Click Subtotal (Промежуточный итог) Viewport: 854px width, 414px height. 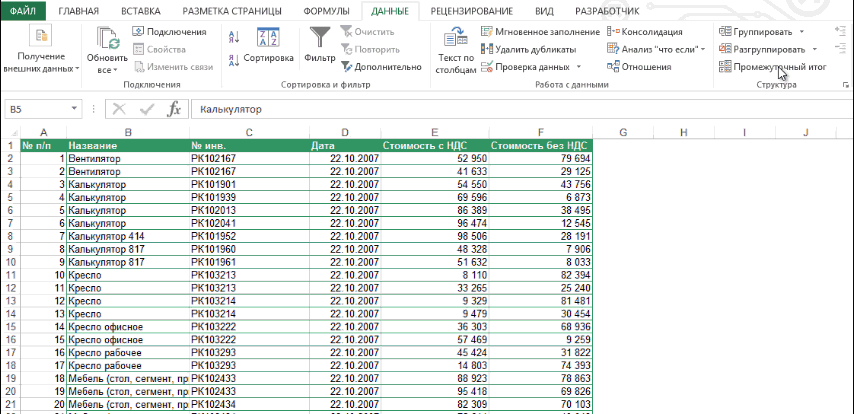tap(773, 66)
